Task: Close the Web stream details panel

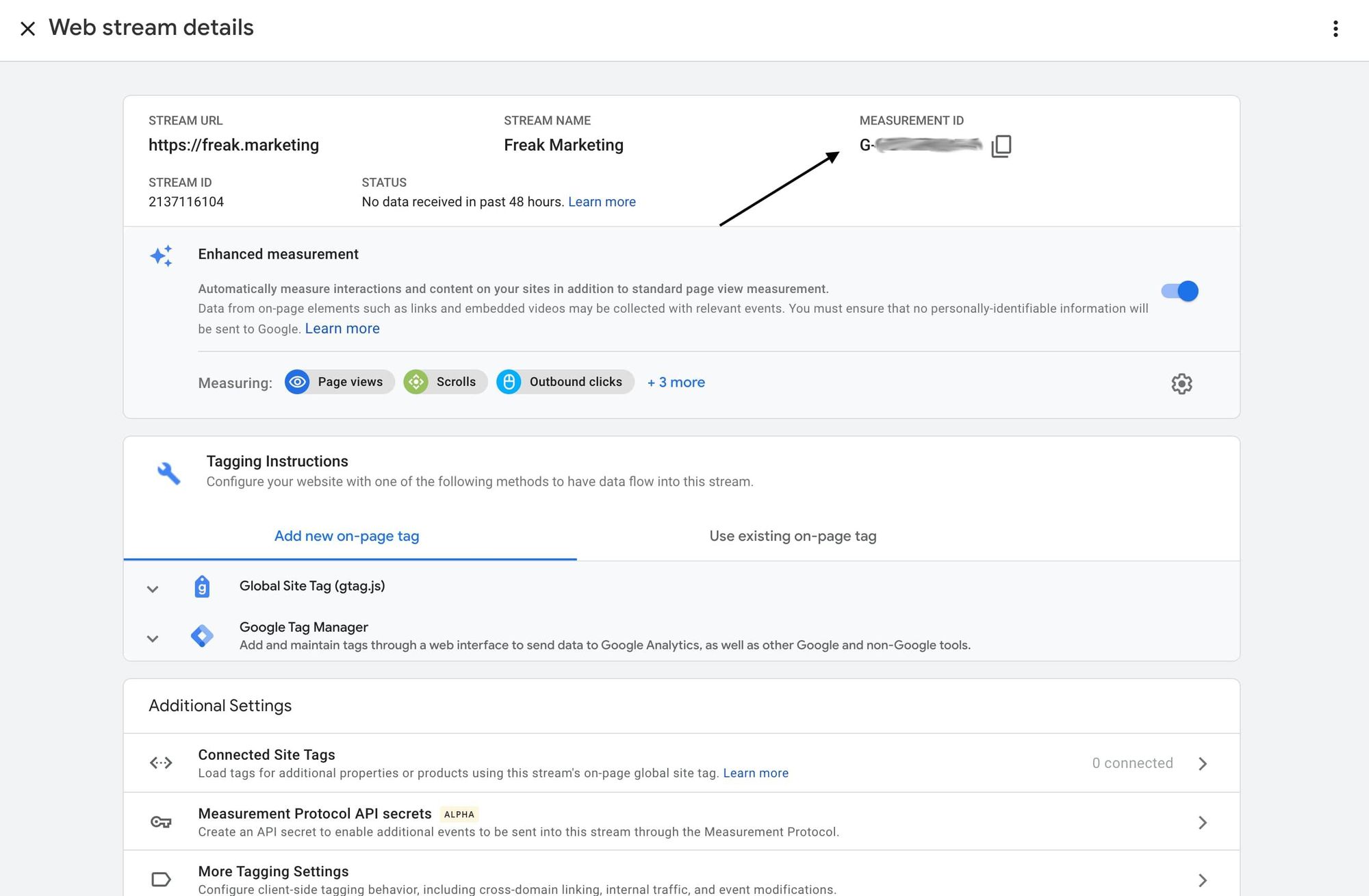Action: [27, 29]
